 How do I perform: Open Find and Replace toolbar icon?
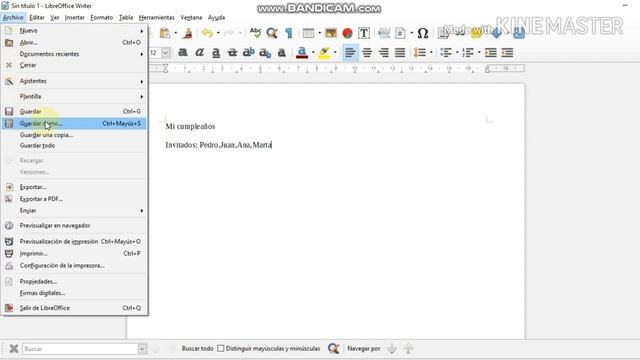[x=272, y=33]
